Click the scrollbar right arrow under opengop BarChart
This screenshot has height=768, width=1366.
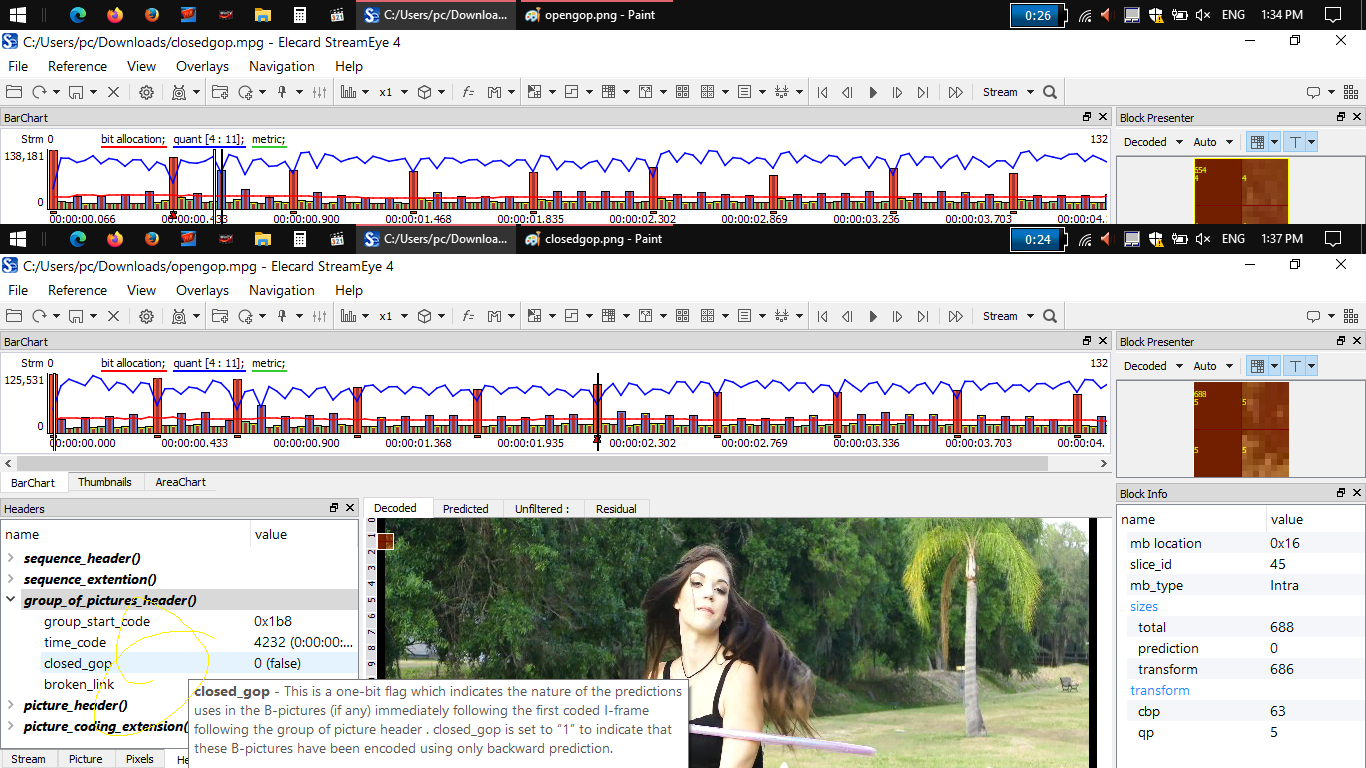pyautogui.click(x=1104, y=464)
